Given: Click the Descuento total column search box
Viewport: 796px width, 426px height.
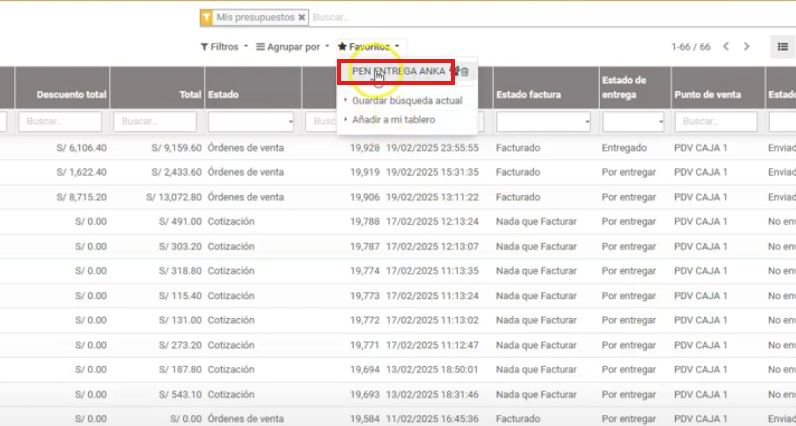Looking at the screenshot, I should pos(60,122).
